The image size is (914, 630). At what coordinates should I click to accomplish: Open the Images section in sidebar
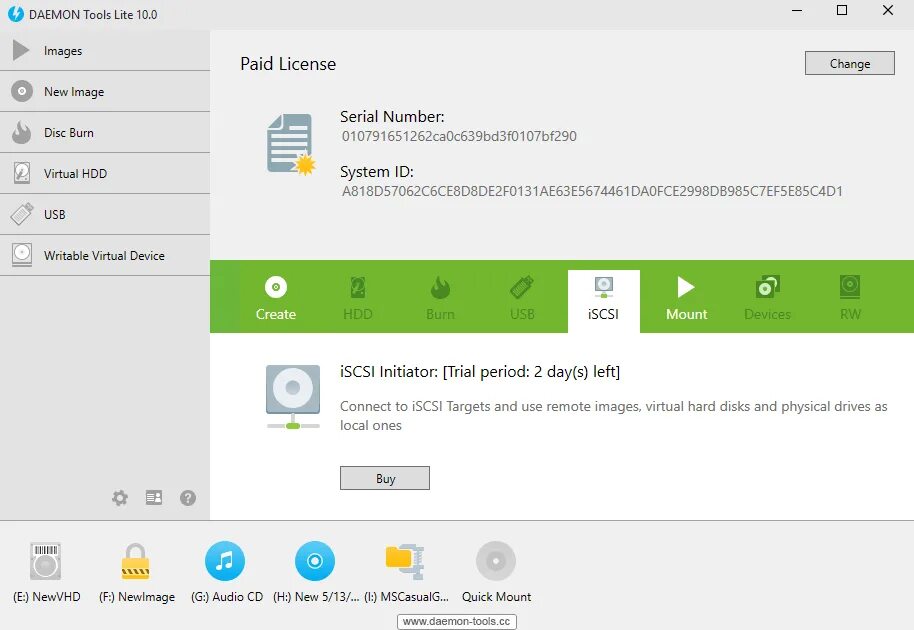[105, 51]
